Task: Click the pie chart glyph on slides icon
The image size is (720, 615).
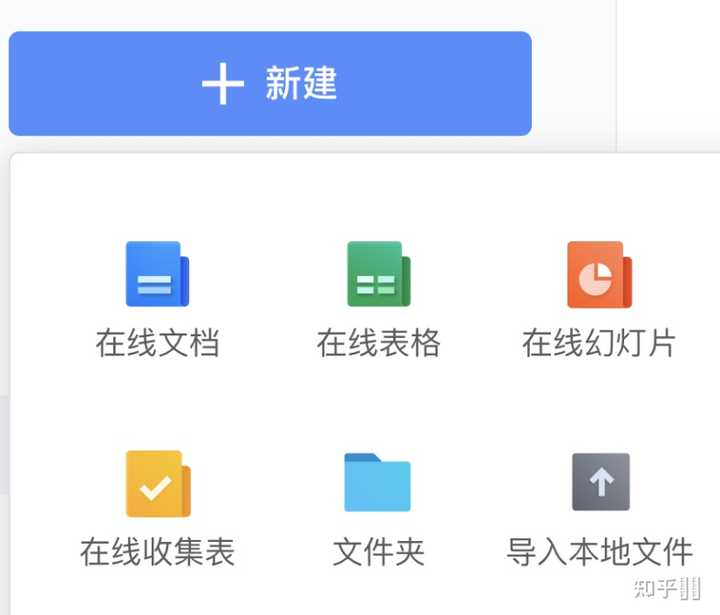Action: 595,279
